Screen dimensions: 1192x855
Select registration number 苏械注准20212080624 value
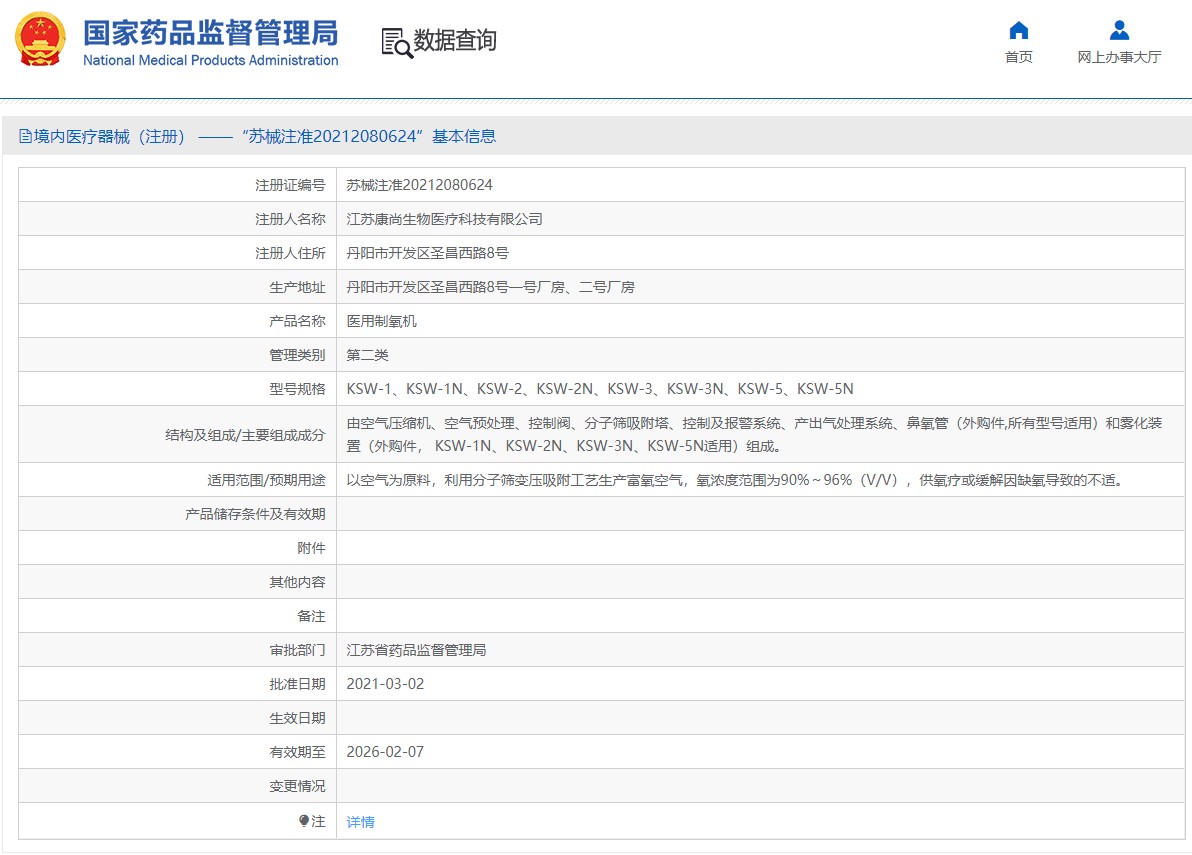[420, 185]
